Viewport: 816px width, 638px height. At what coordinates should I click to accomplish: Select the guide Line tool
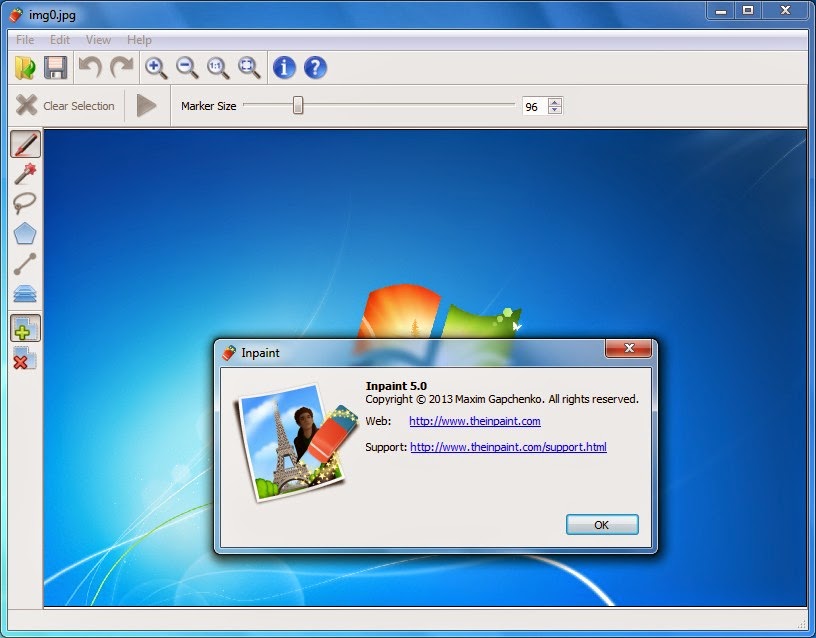coord(24,264)
